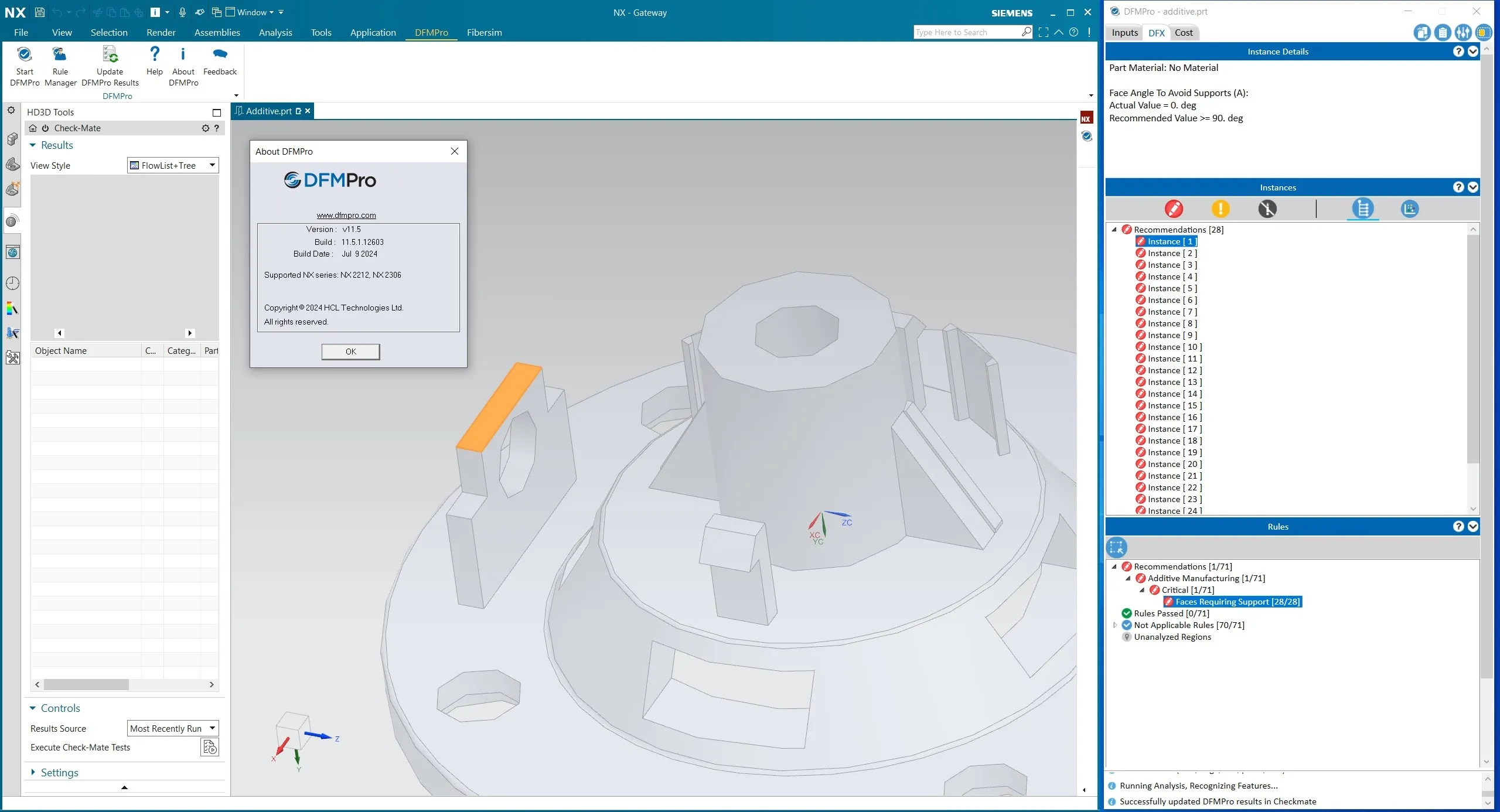Click the About DFMPro info icon
Image resolution: width=1500 pixels, height=812 pixels.
(x=183, y=56)
